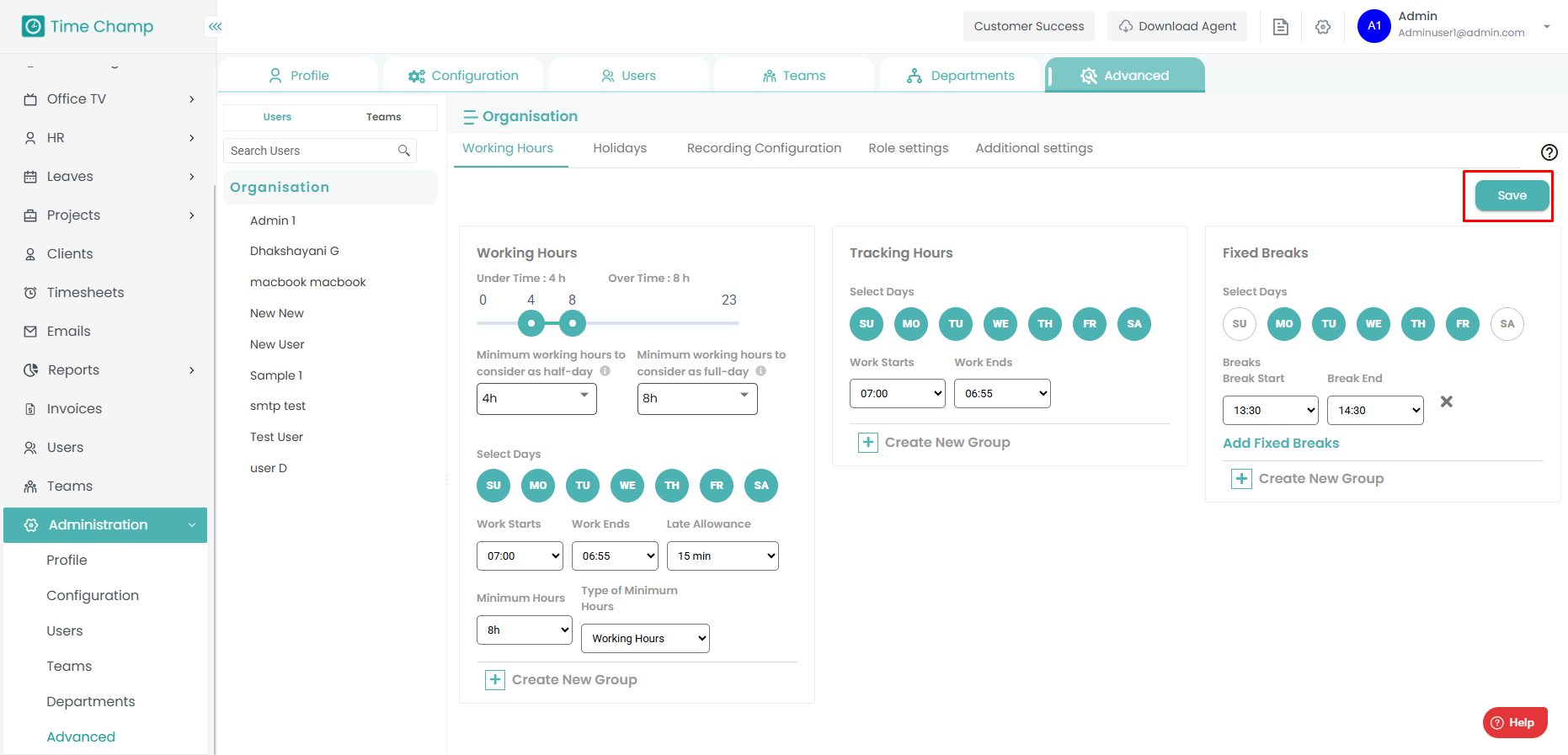Click the full-day info icon

(760, 371)
